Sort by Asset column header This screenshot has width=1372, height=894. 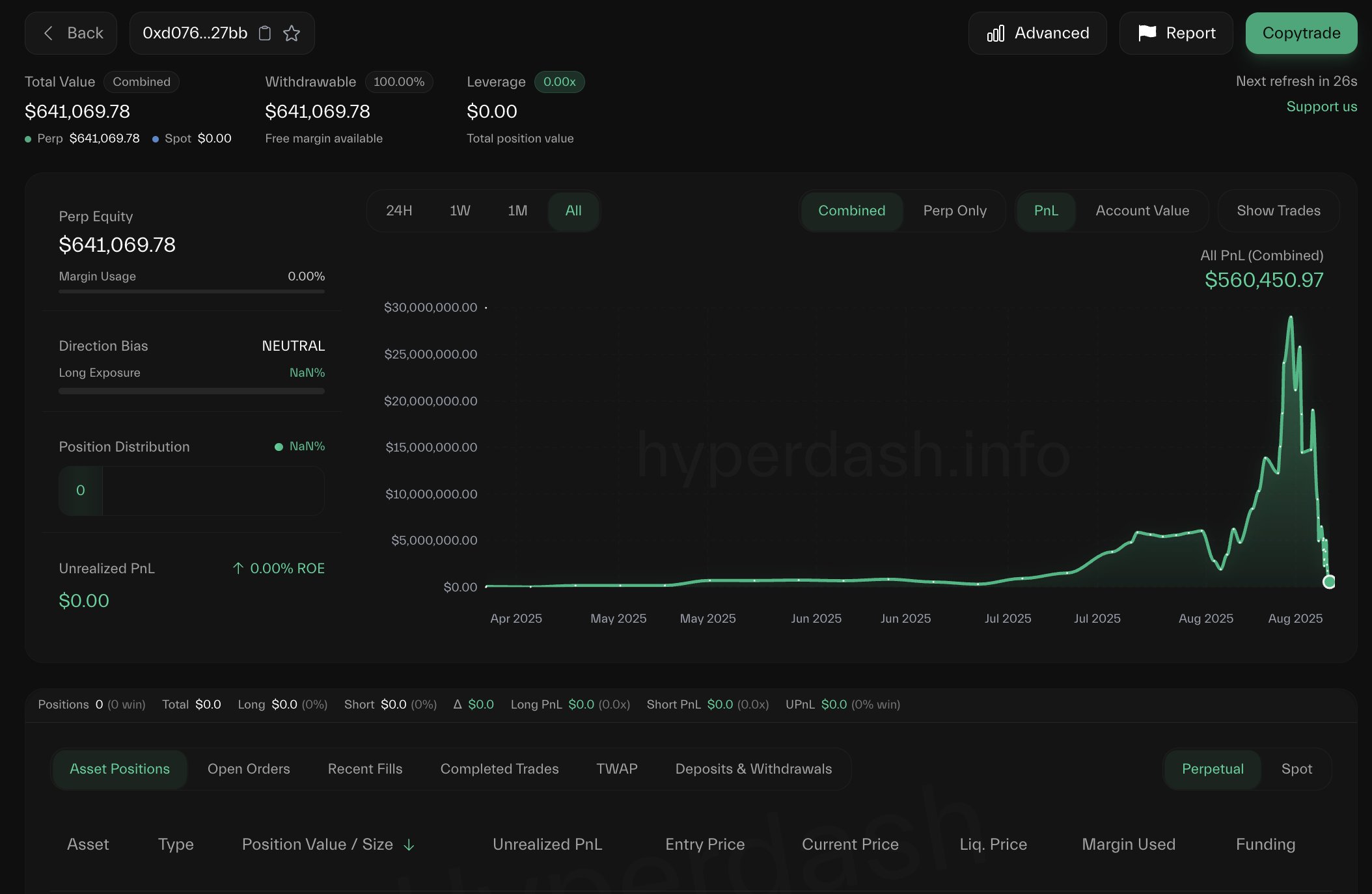point(88,845)
